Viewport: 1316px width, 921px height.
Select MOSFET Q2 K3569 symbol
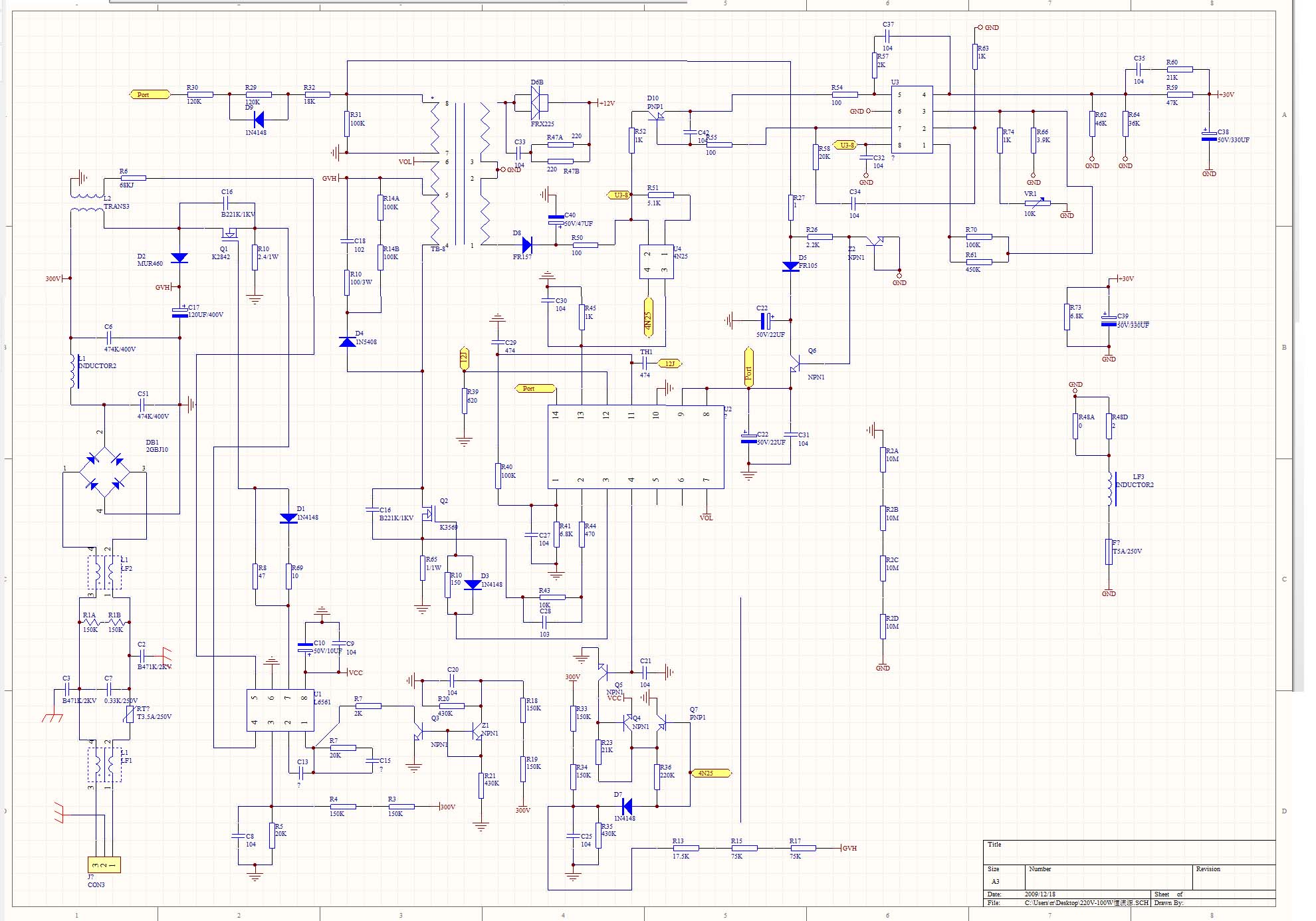430,513
